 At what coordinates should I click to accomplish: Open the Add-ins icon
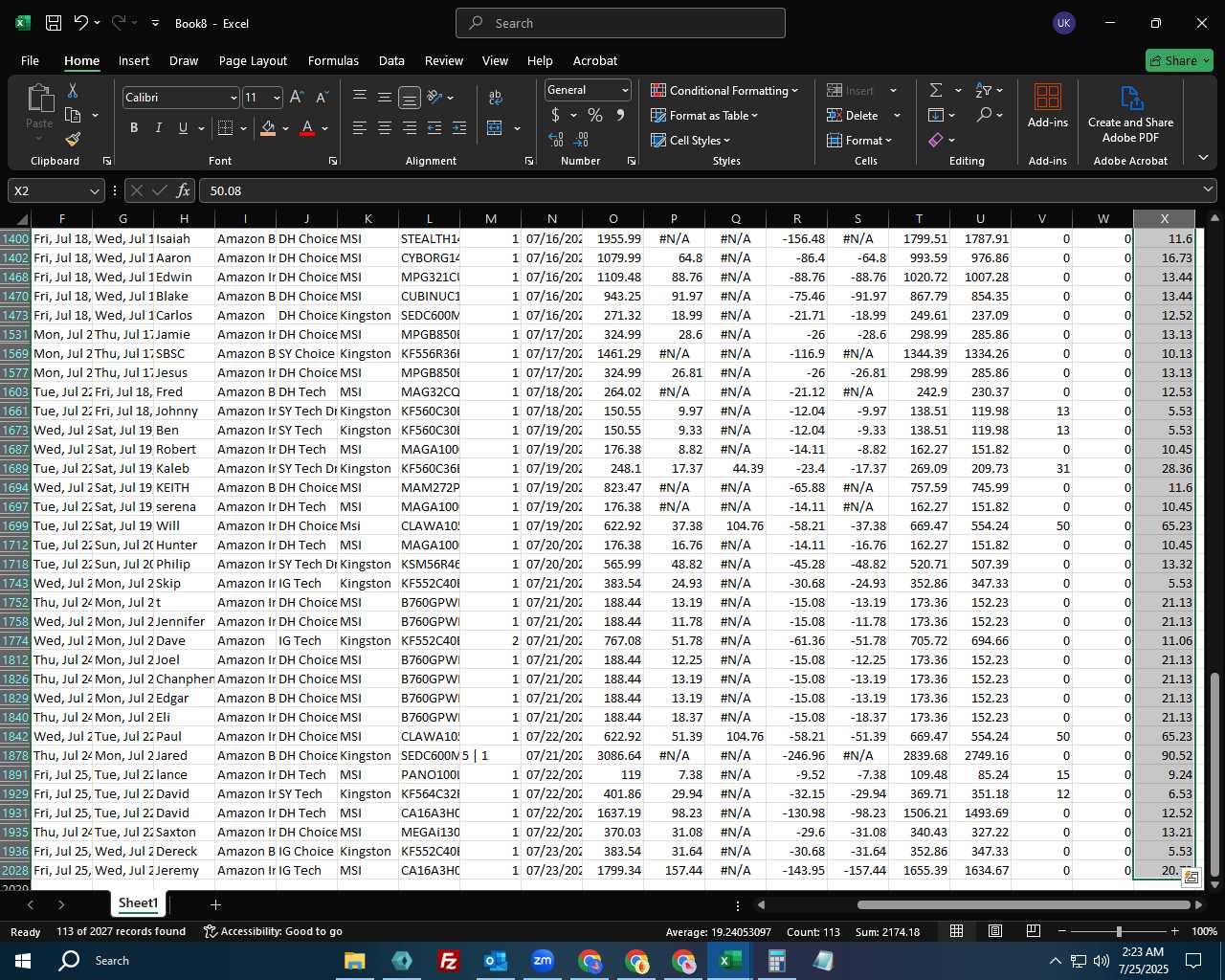coord(1048,105)
